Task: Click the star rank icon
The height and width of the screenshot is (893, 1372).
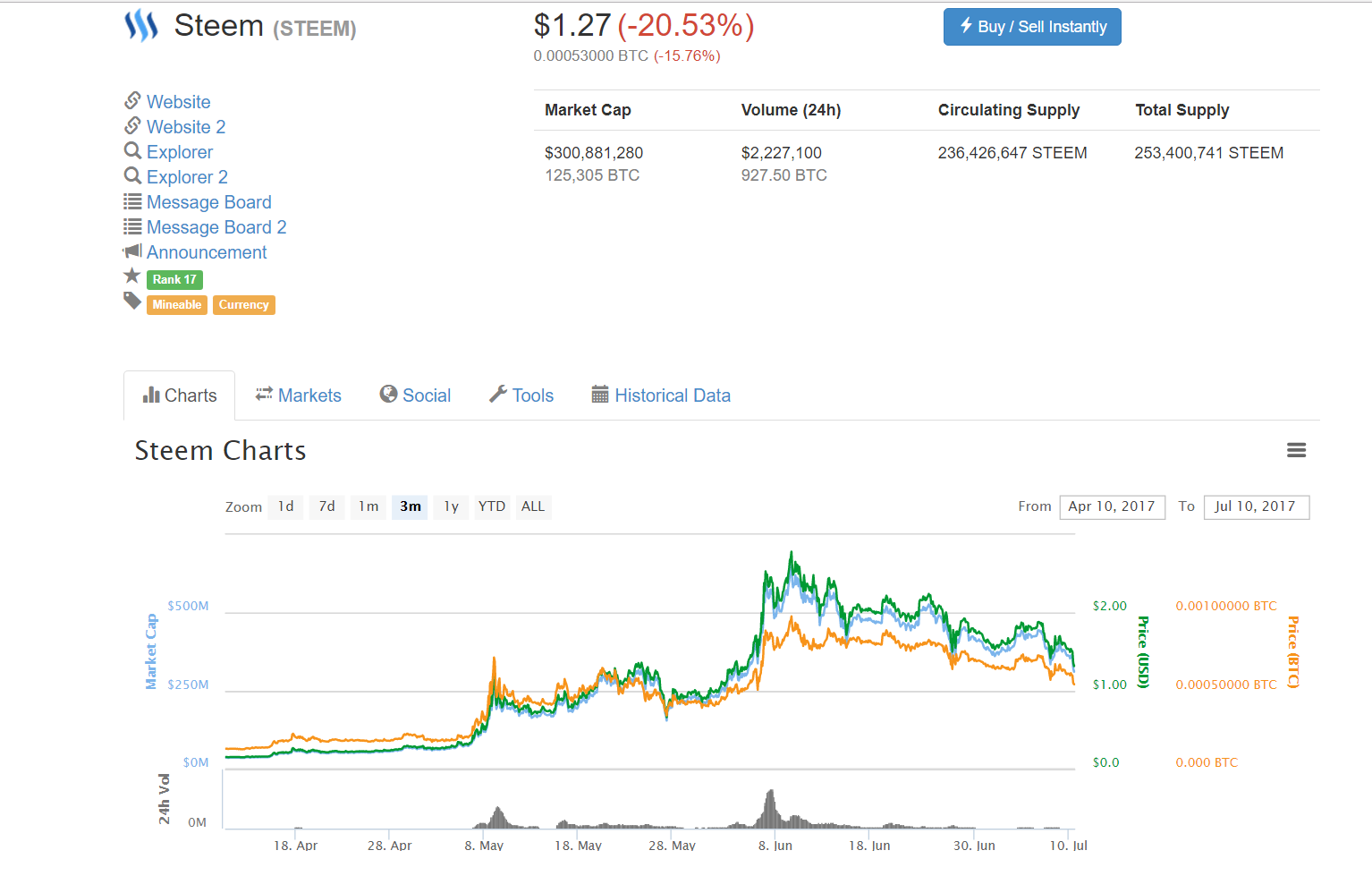Action: pos(132,276)
